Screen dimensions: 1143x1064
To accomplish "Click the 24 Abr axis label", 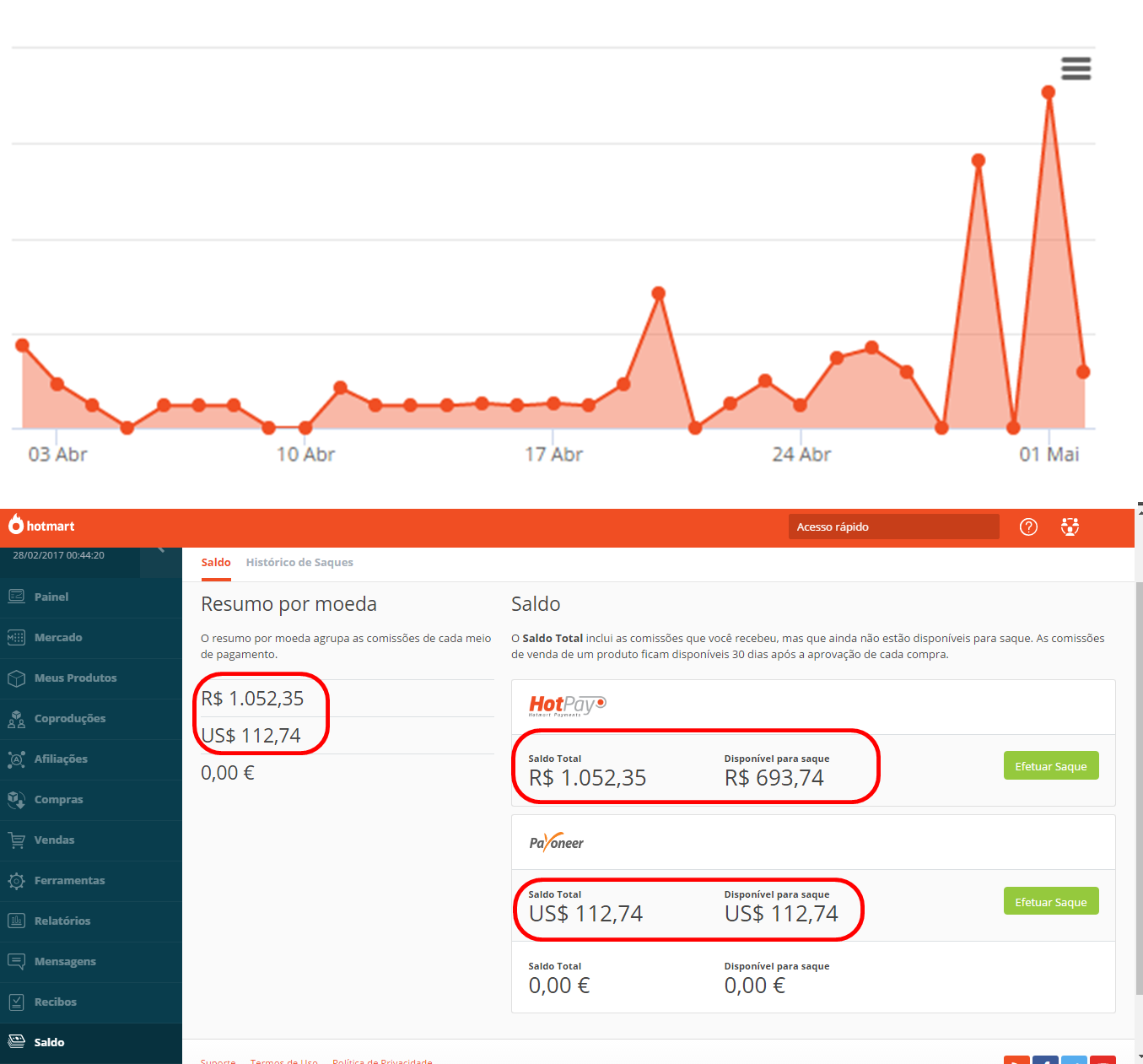I will [x=801, y=455].
